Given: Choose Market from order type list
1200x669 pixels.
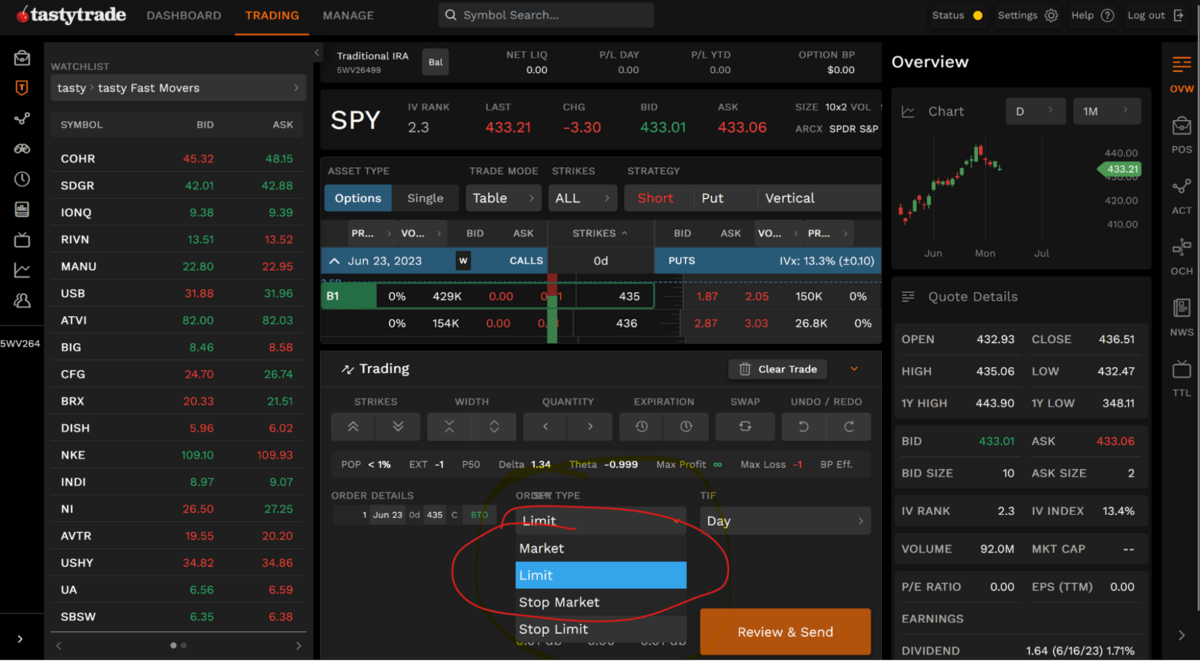Looking at the screenshot, I should 601,548.
